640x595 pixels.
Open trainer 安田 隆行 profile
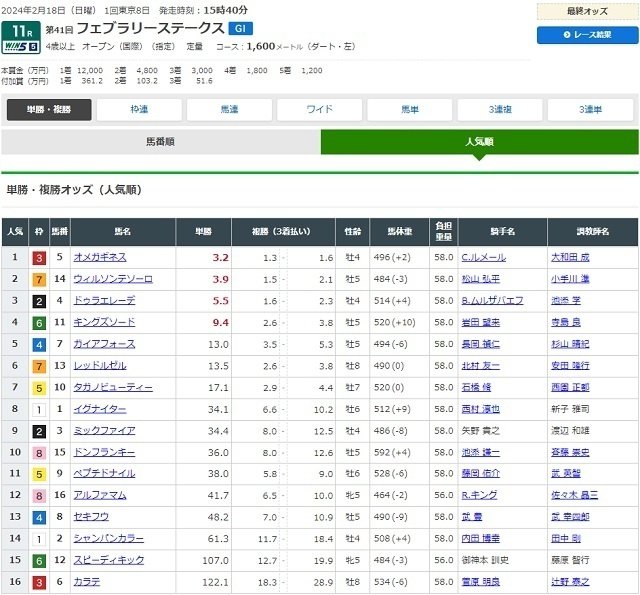(x=571, y=366)
